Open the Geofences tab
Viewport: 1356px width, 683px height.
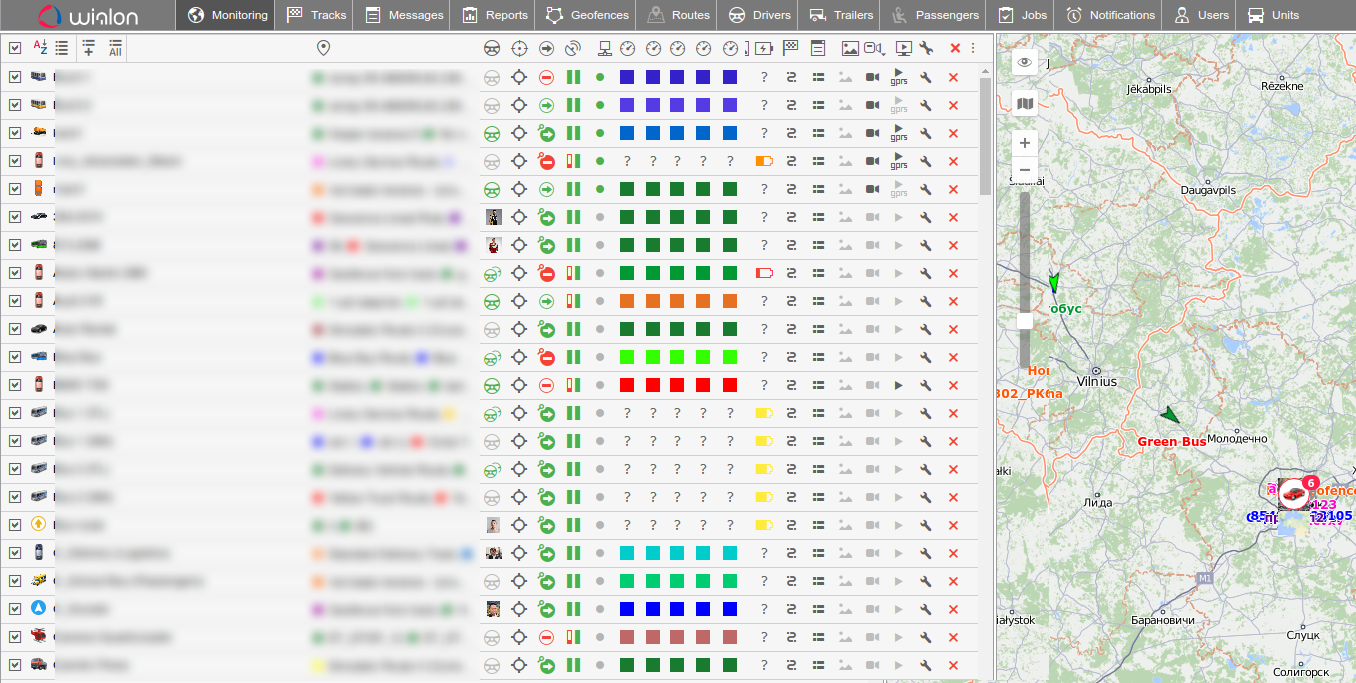pos(588,15)
